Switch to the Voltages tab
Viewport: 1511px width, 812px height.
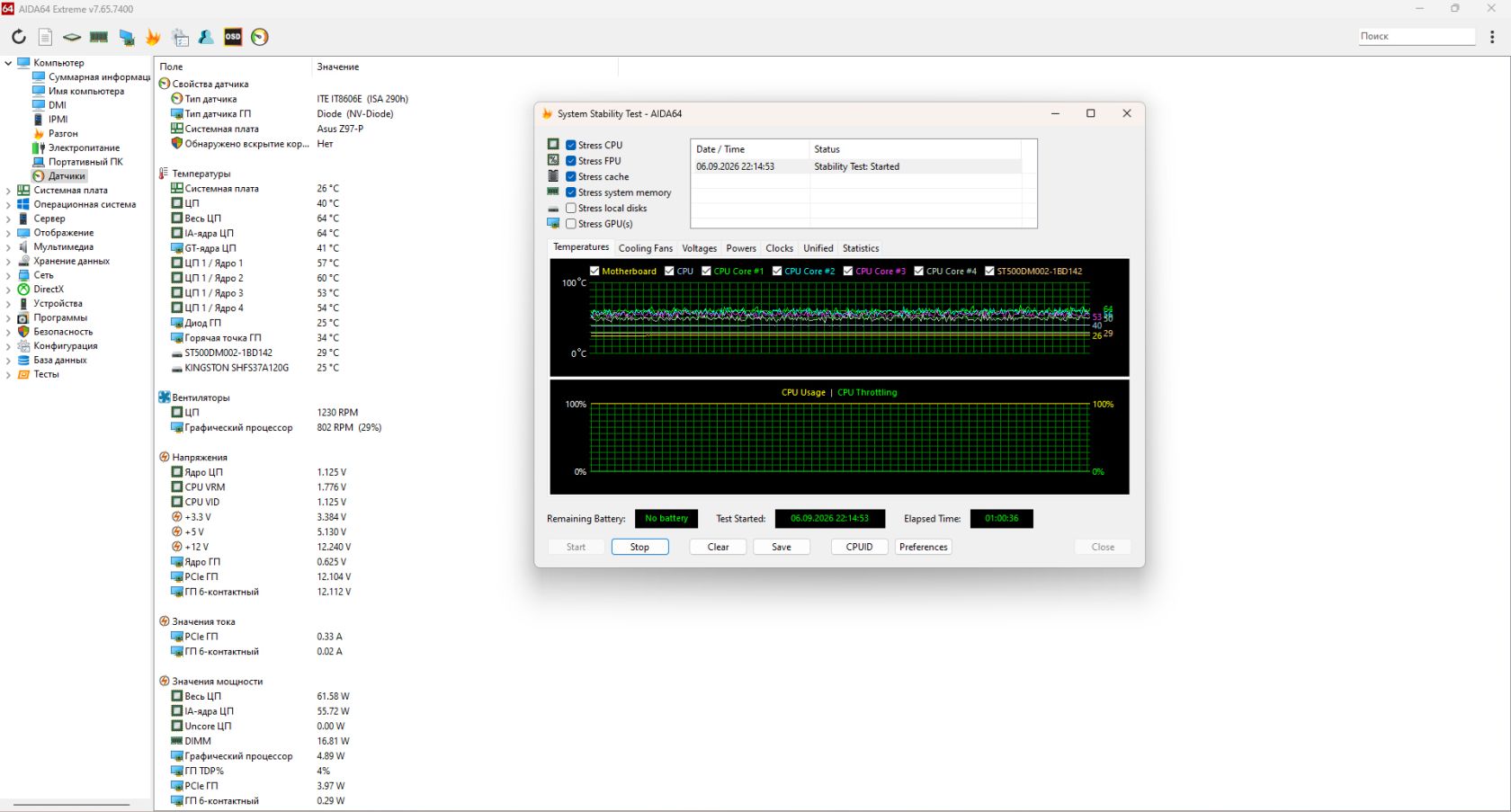coord(699,248)
